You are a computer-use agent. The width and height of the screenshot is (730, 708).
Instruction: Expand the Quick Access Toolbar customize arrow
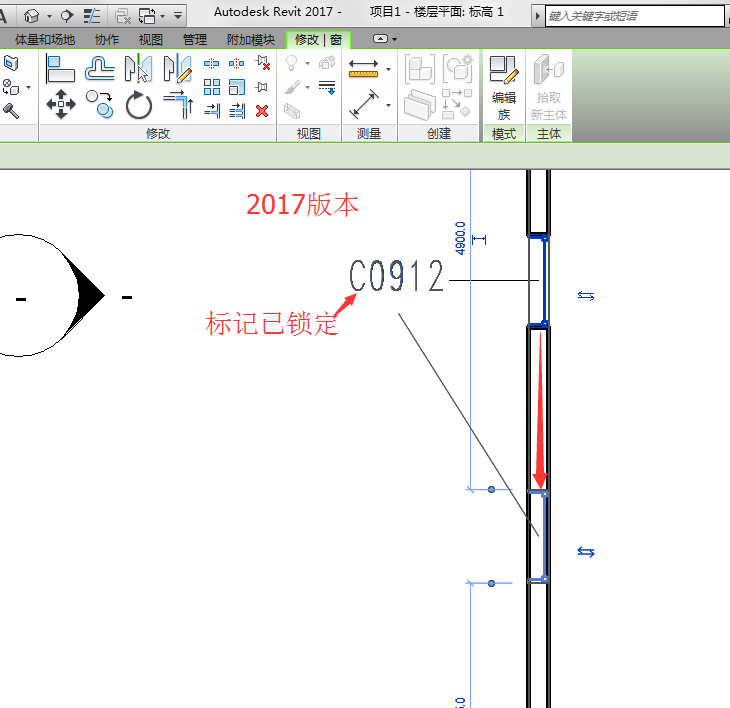(x=178, y=16)
